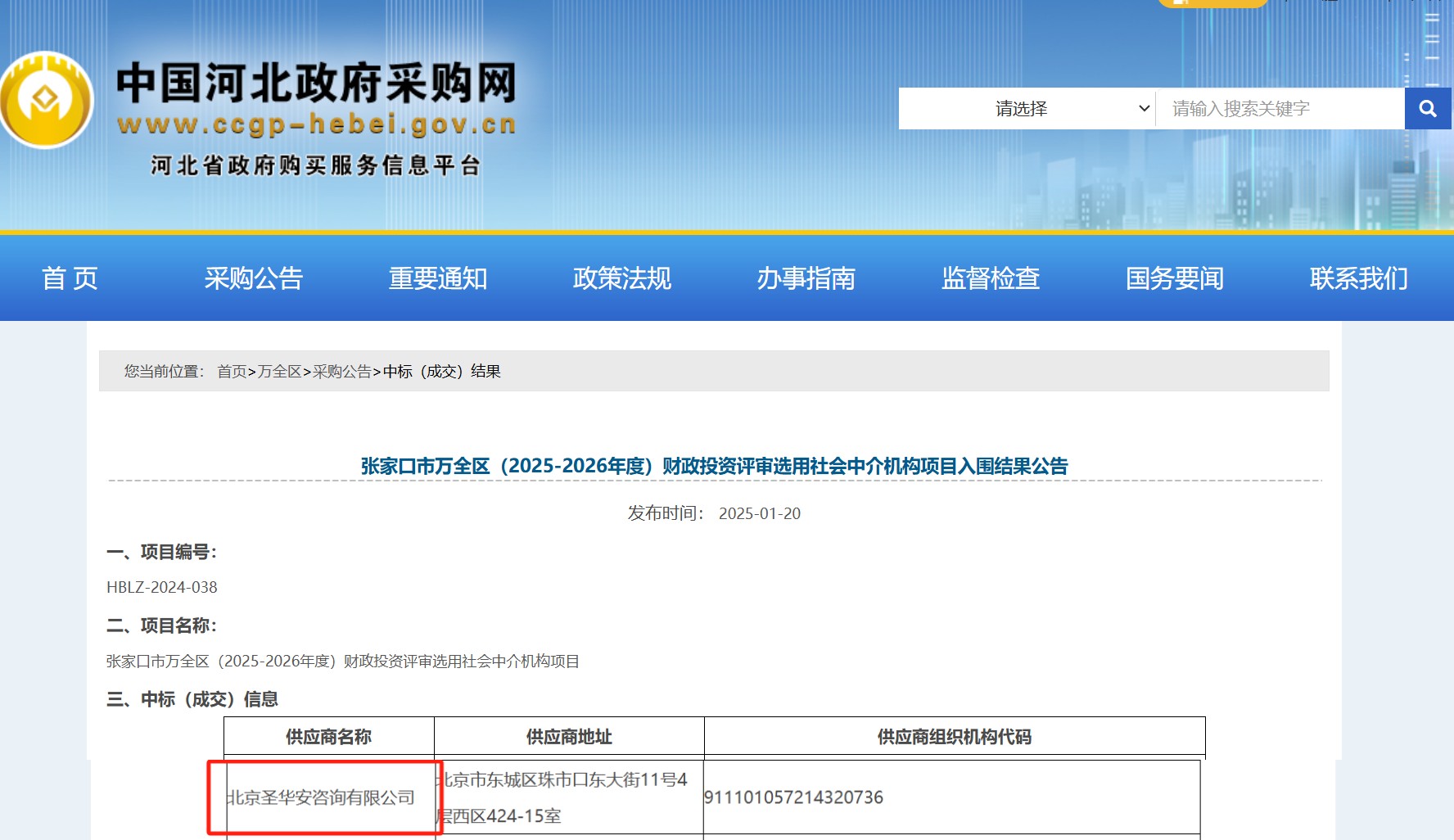The width and height of the screenshot is (1454, 840).
Task: Click the 首页 breadcrumb link
Action: pyautogui.click(x=232, y=372)
